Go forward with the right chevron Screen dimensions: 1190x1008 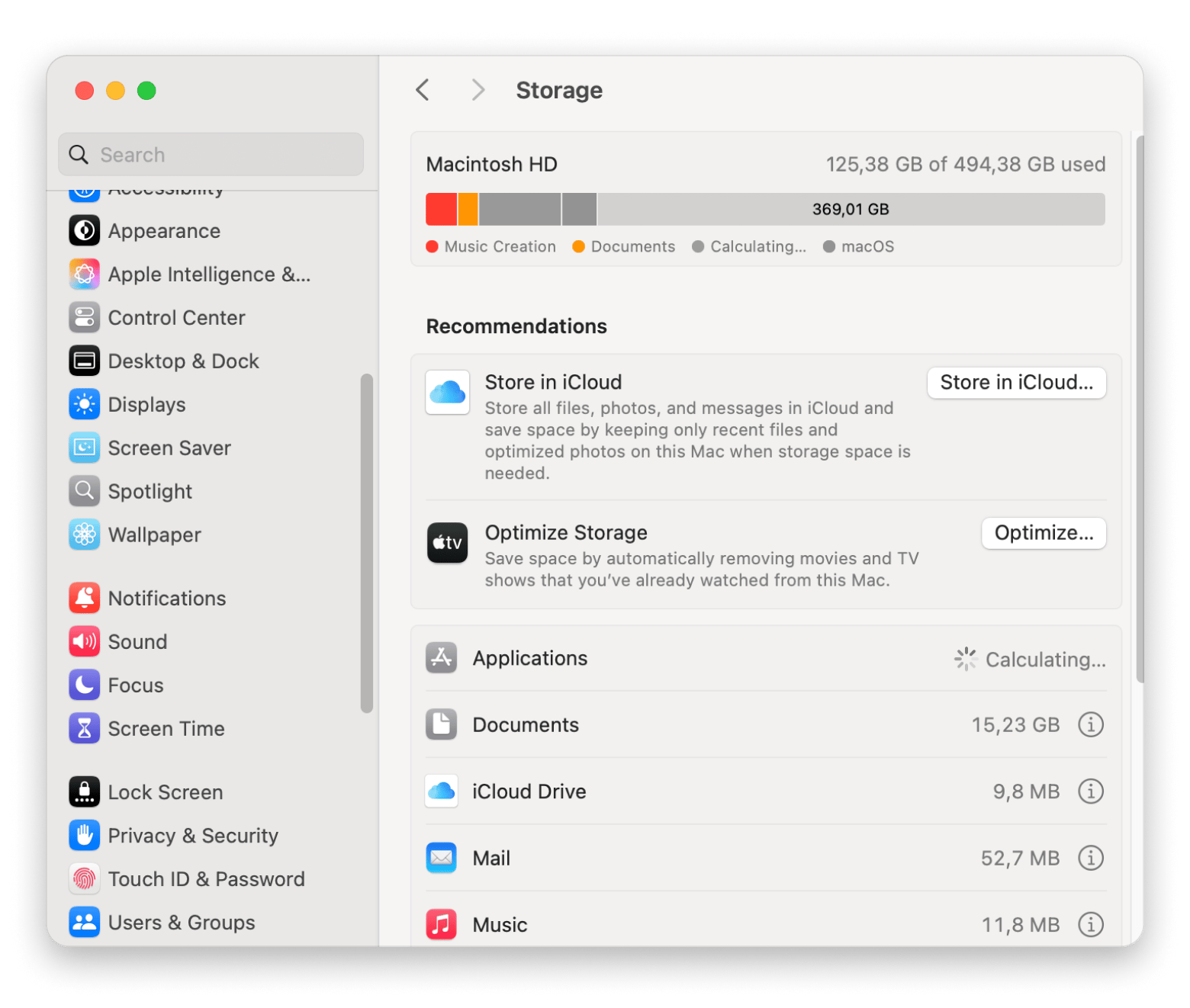[478, 90]
